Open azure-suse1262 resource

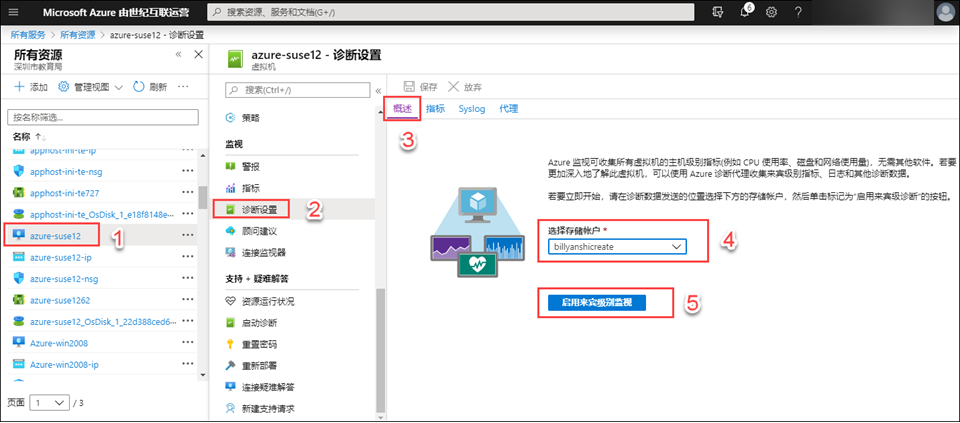tap(60, 301)
